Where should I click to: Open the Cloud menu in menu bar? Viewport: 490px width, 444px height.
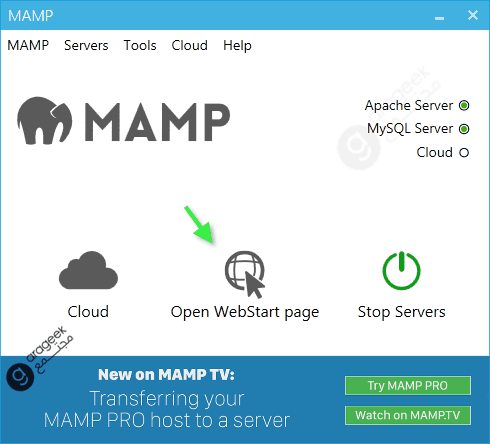(189, 45)
